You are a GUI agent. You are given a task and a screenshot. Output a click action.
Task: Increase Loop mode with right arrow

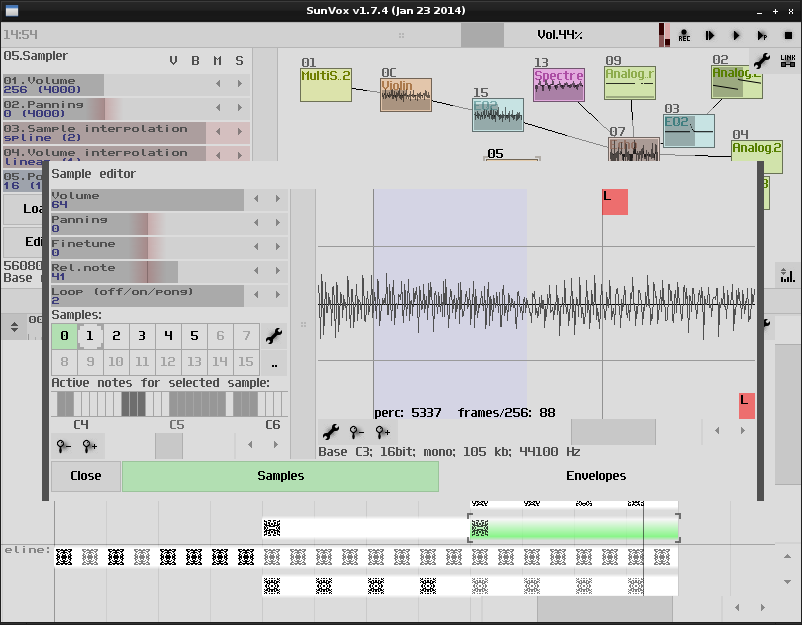(278, 296)
